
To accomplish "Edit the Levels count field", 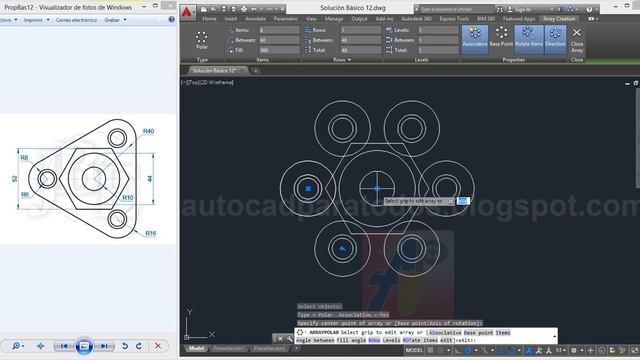I will click(x=438, y=30).
